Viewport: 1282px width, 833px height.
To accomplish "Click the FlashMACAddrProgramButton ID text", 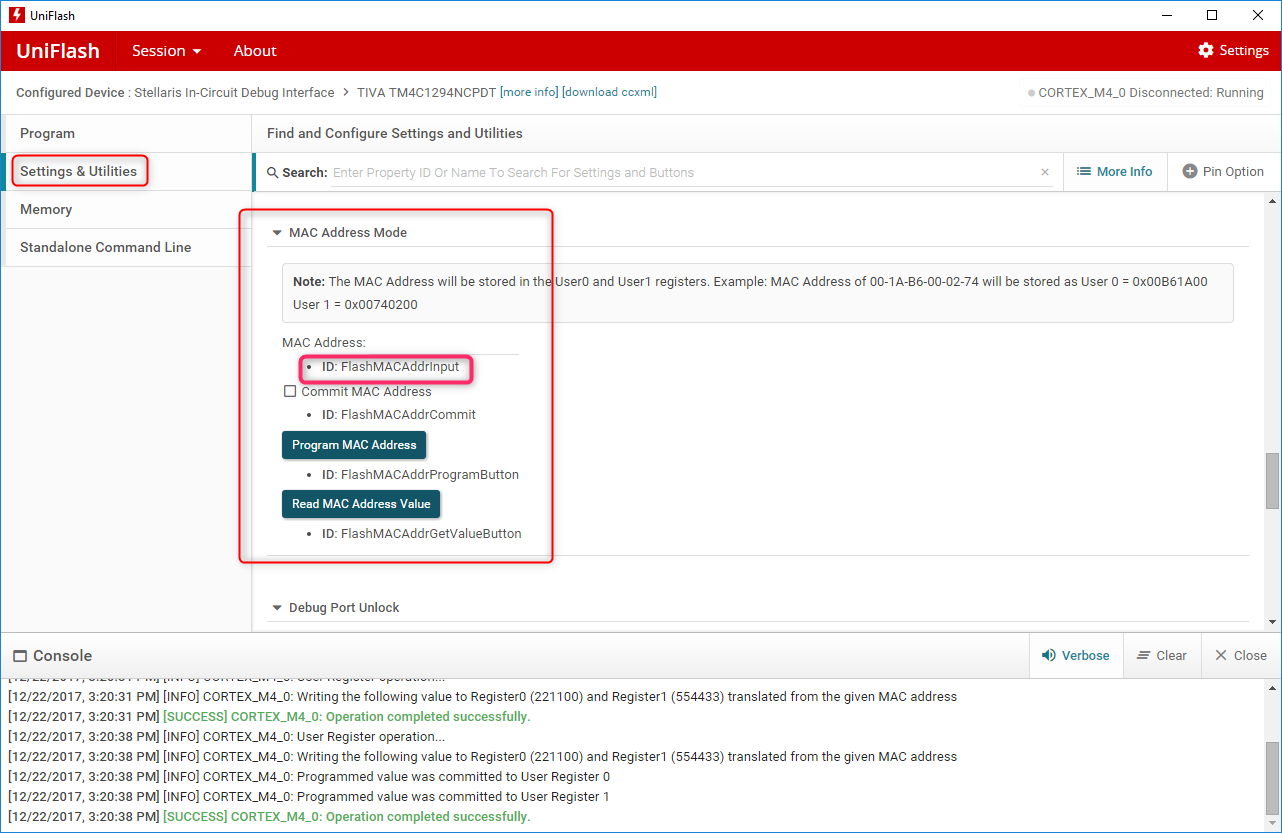I will click(x=420, y=475).
